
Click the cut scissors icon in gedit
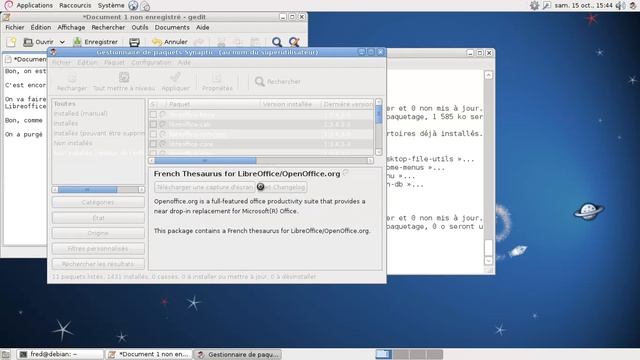(x=221, y=42)
